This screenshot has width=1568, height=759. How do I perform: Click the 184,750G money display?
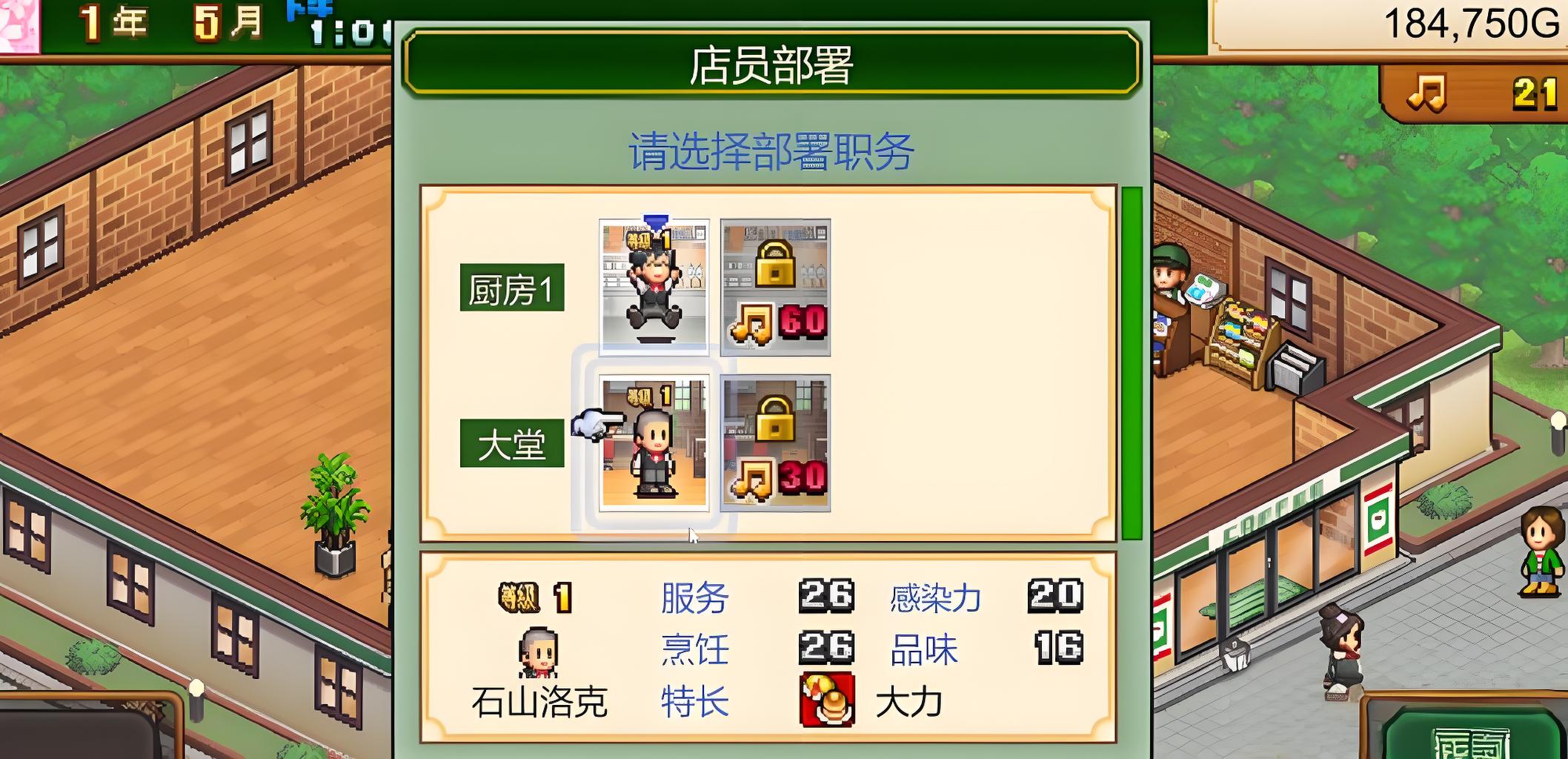[1471, 24]
